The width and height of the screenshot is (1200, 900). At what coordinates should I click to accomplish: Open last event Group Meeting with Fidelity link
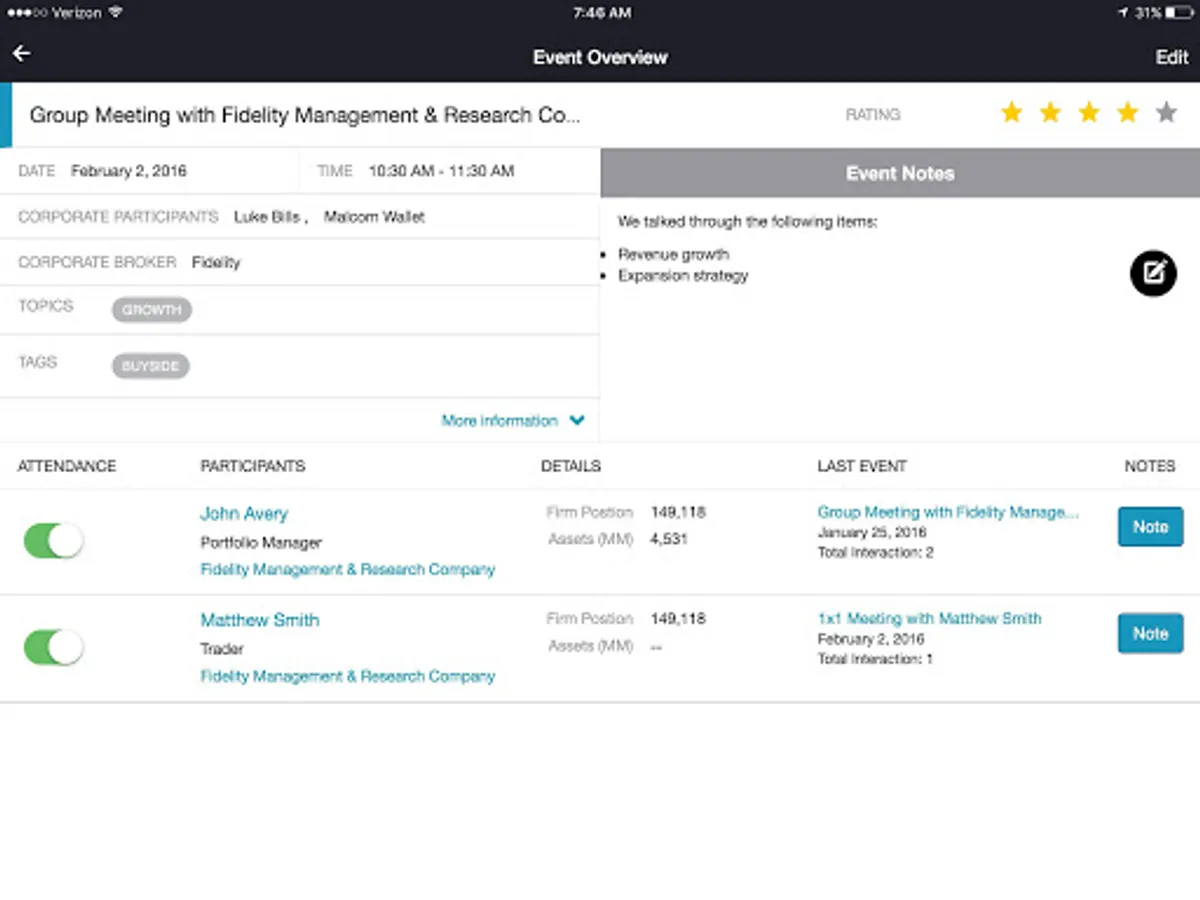[x=948, y=512]
